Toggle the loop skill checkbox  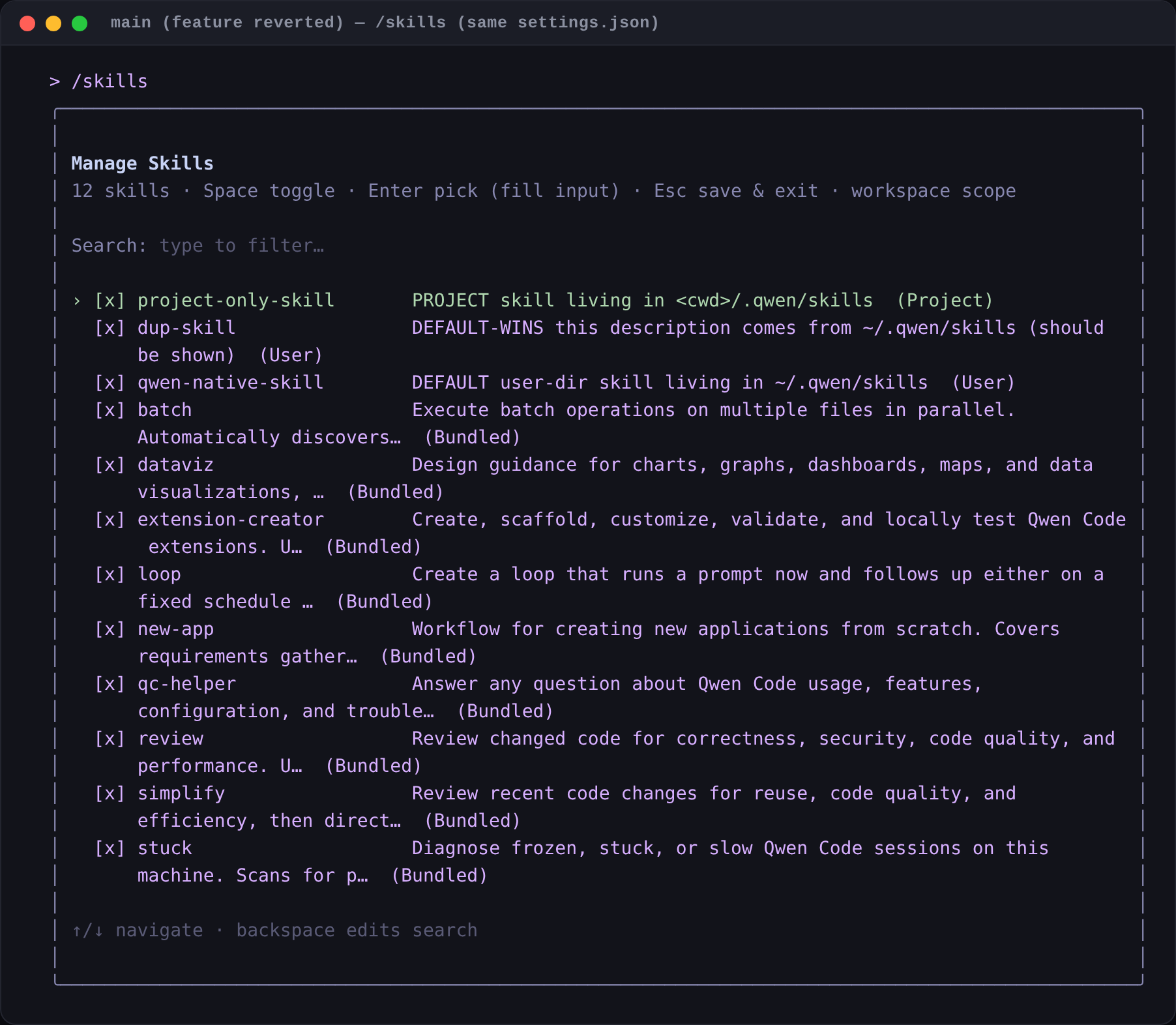pyautogui.click(x=110, y=574)
